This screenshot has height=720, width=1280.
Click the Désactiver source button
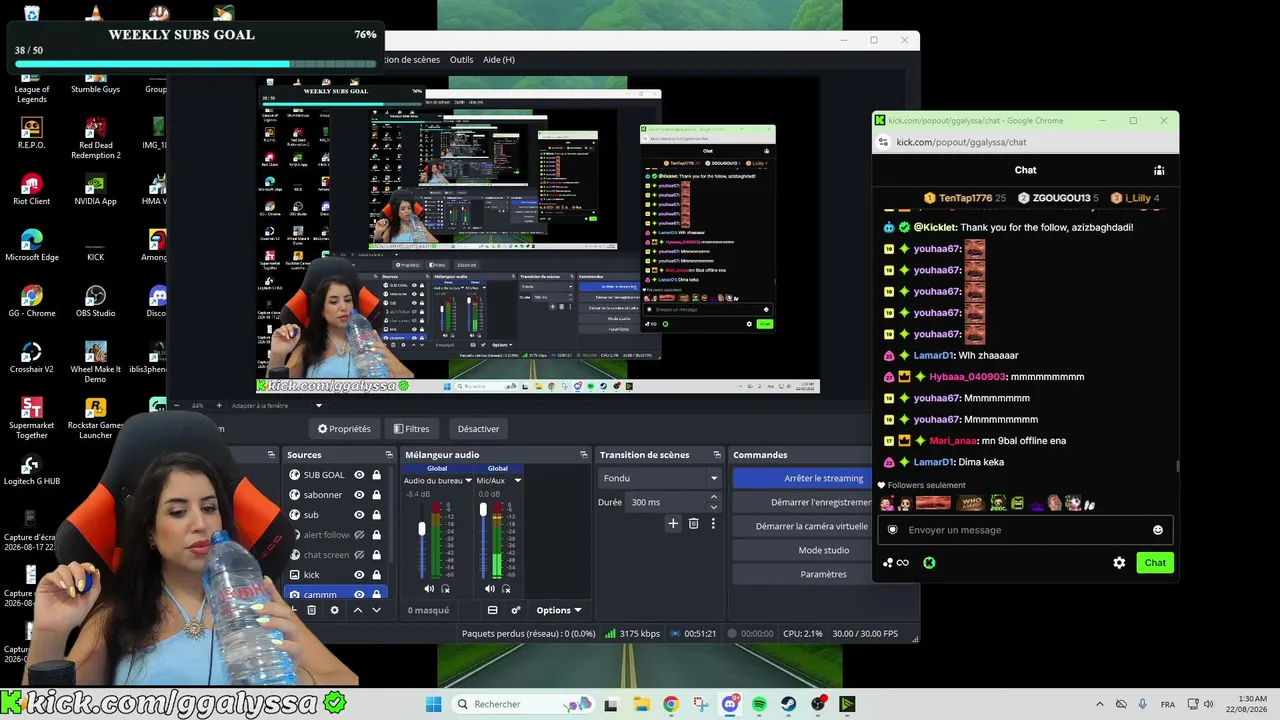(x=478, y=429)
